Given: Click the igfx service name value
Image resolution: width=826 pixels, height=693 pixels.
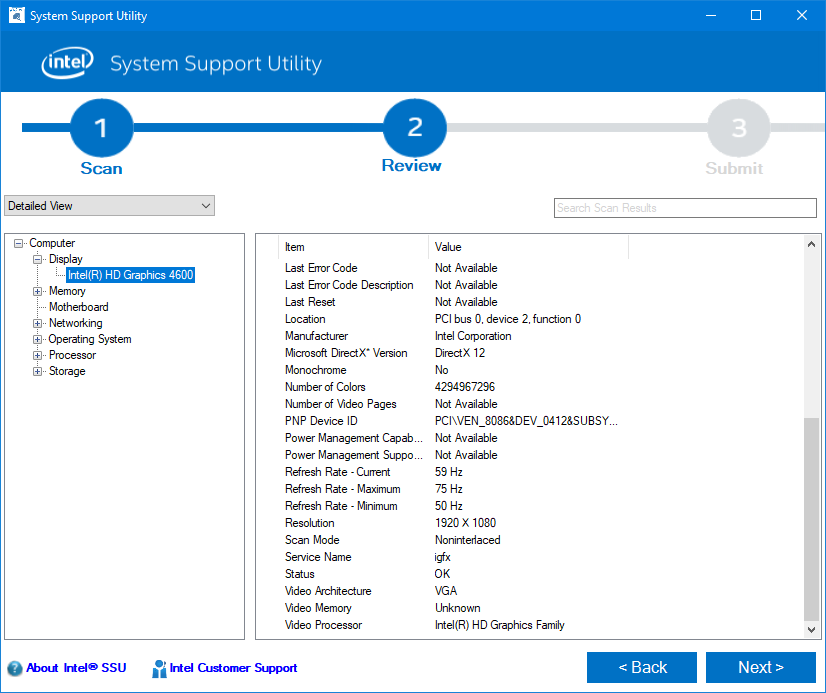Looking at the screenshot, I should point(442,557).
